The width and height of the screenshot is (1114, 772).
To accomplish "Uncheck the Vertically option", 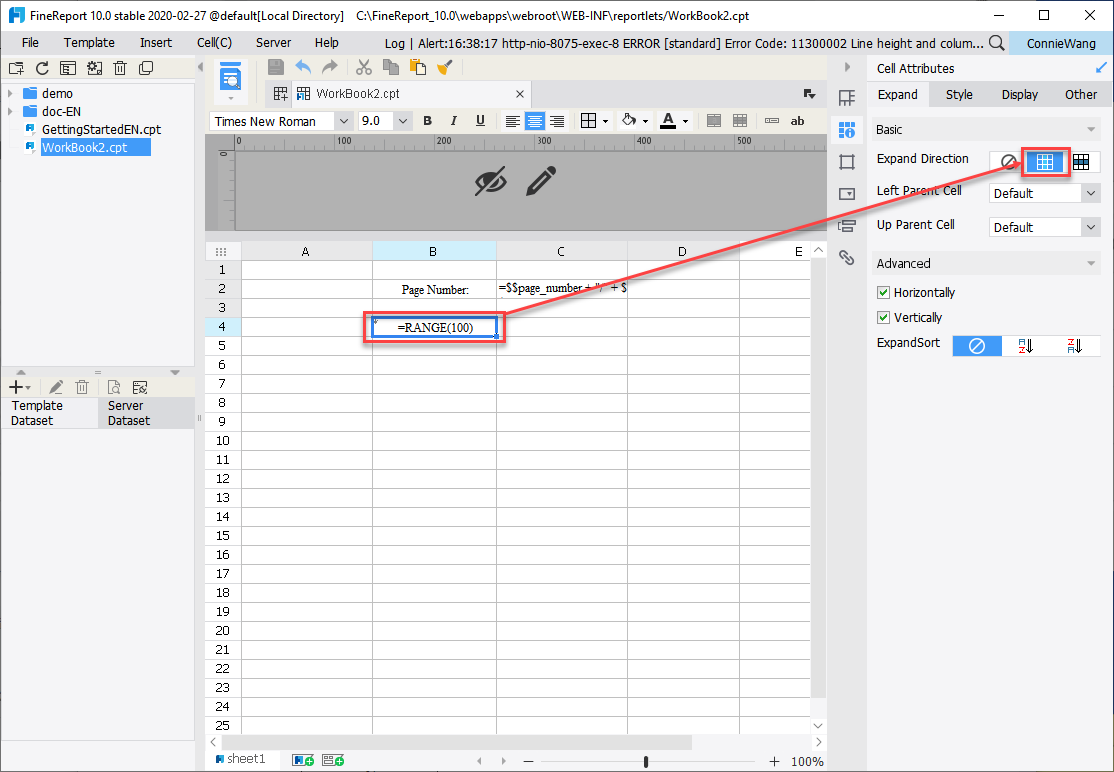I will (x=884, y=317).
